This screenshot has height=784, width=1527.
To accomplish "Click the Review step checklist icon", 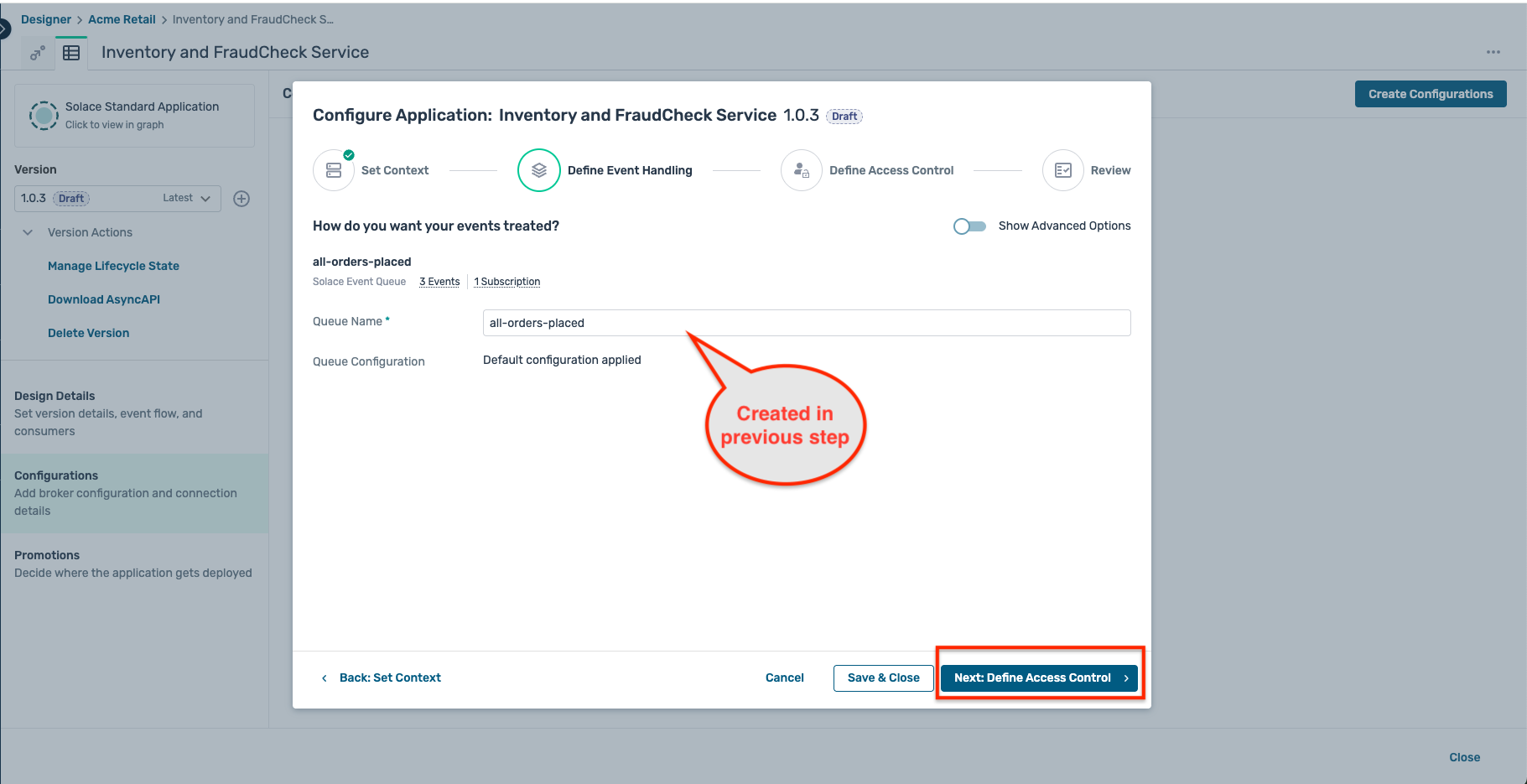I will 1062,170.
